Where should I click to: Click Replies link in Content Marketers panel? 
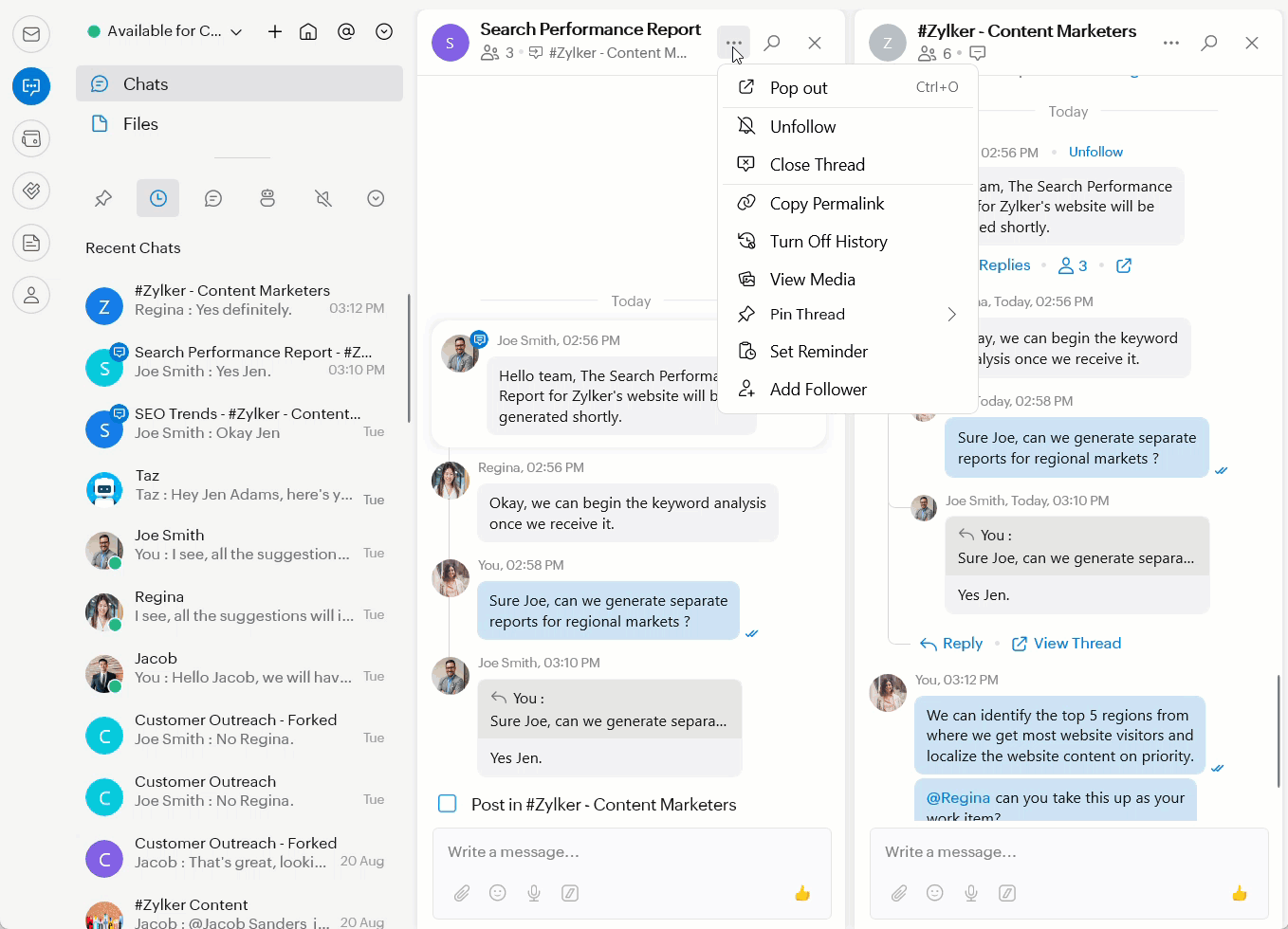click(1004, 265)
